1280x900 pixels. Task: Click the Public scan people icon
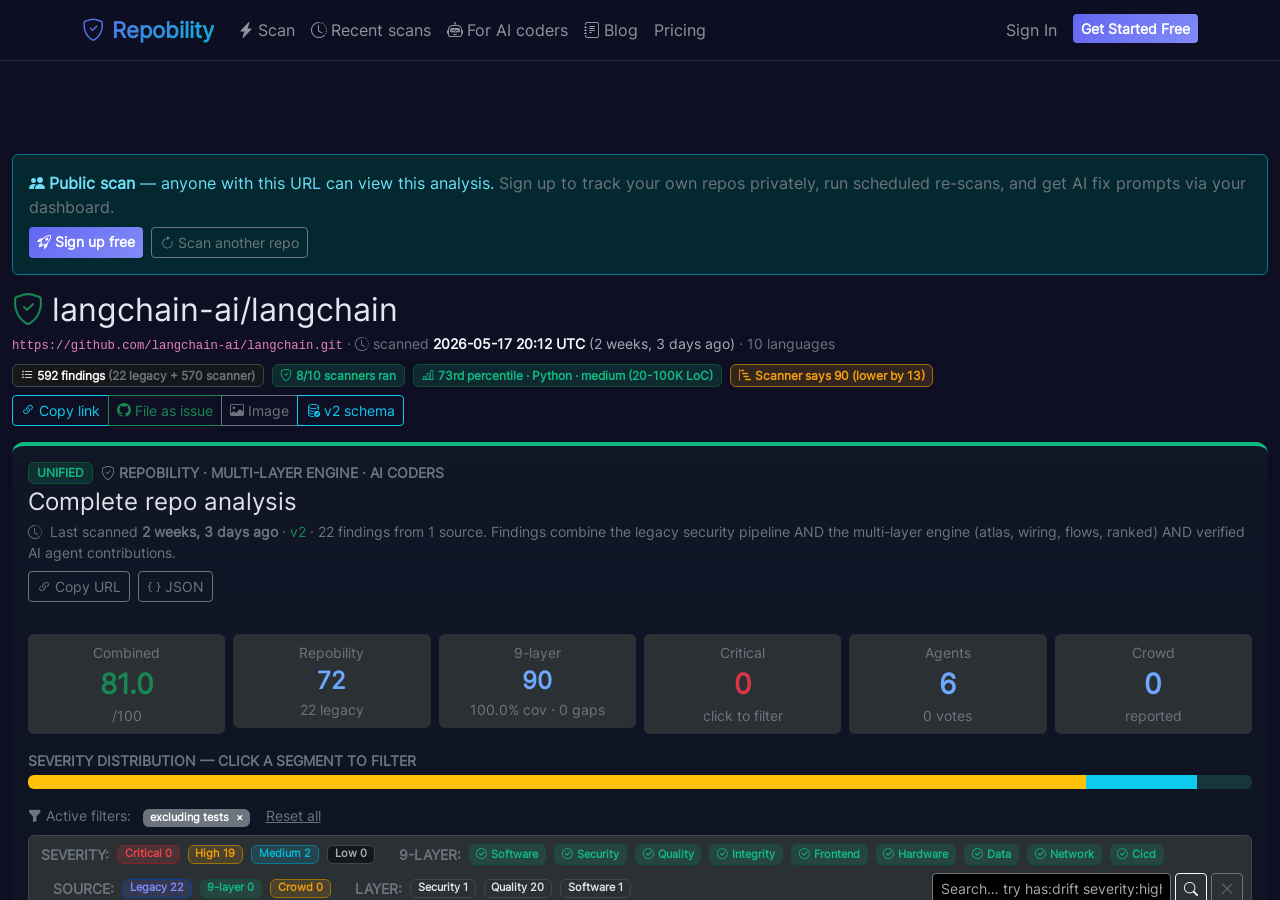pos(37,183)
